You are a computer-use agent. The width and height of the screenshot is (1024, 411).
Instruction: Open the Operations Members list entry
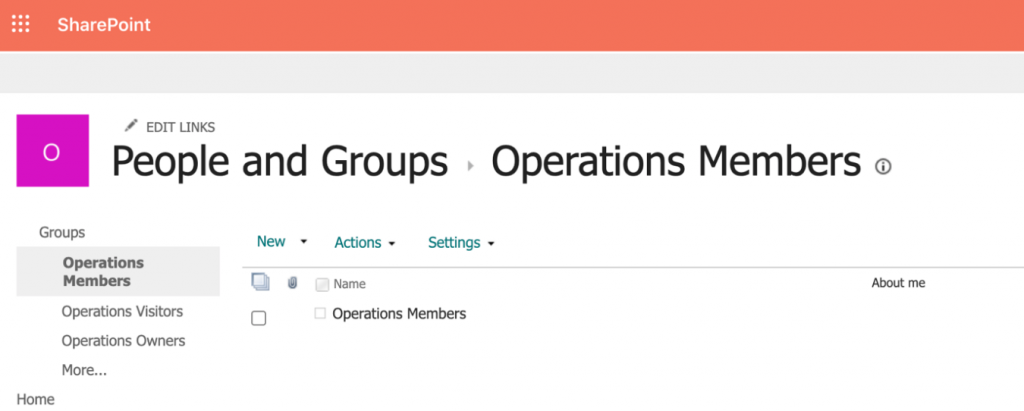pyautogui.click(x=399, y=314)
